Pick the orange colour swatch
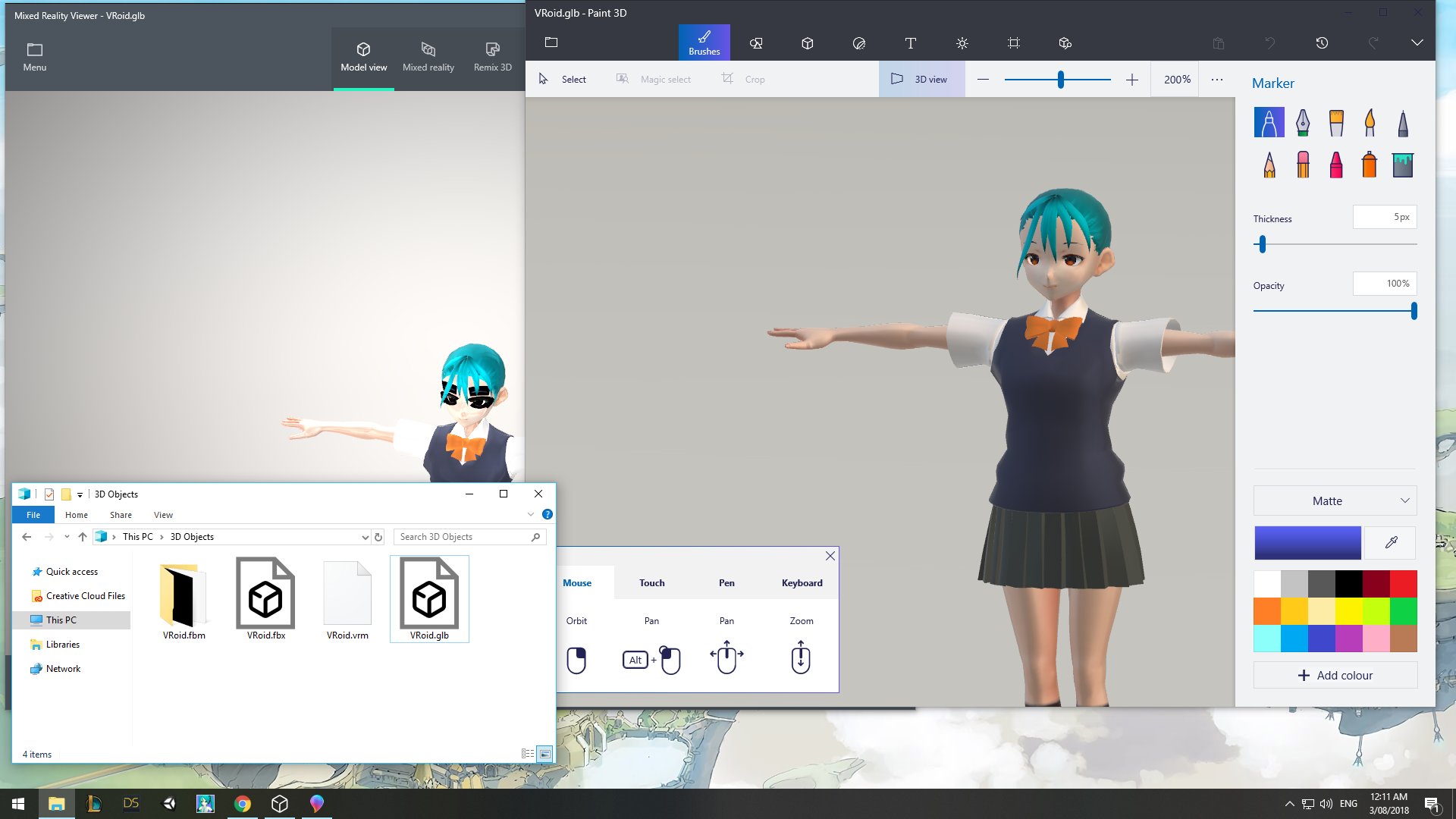Image resolution: width=1456 pixels, height=819 pixels. (x=1267, y=611)
